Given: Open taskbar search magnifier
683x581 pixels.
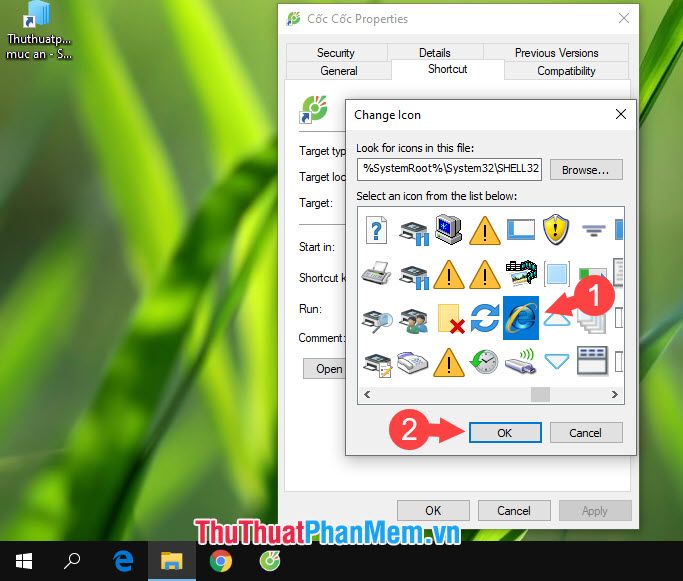Looking at the screenshot, I should [72, 561].
